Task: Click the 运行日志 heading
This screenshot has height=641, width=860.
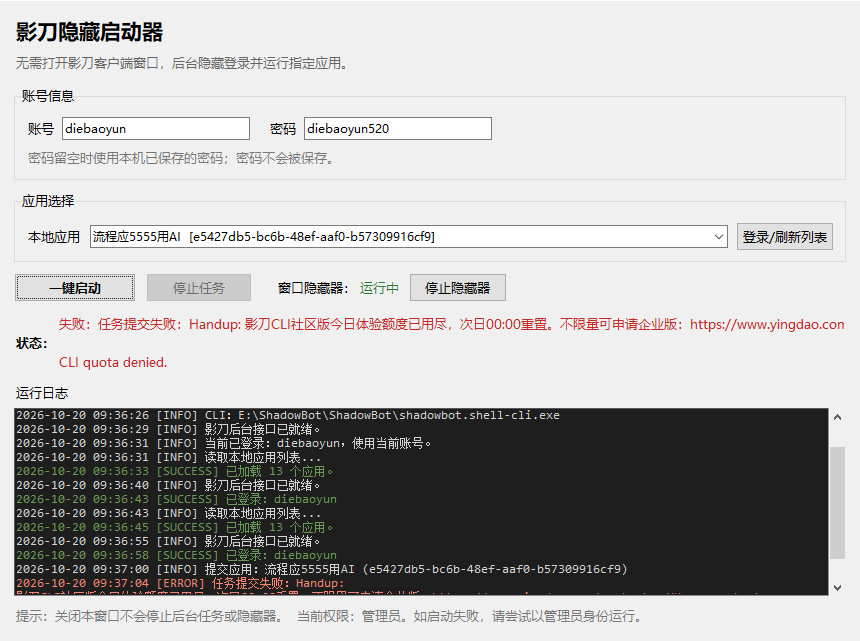Action: [42, 393]
